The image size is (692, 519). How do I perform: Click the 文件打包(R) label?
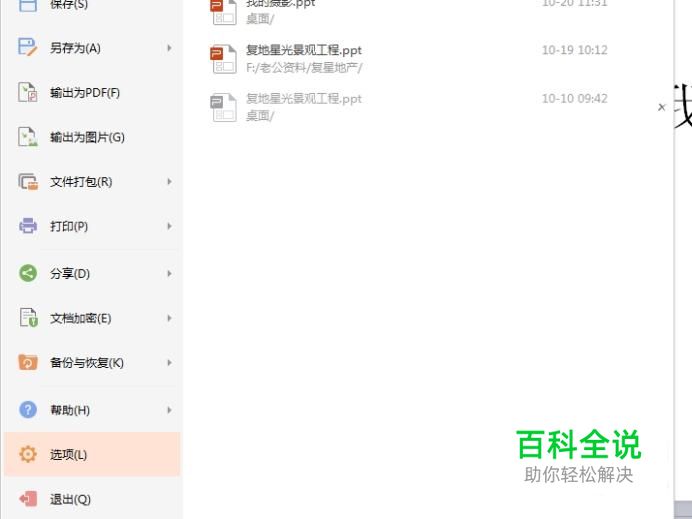[81, 181]
